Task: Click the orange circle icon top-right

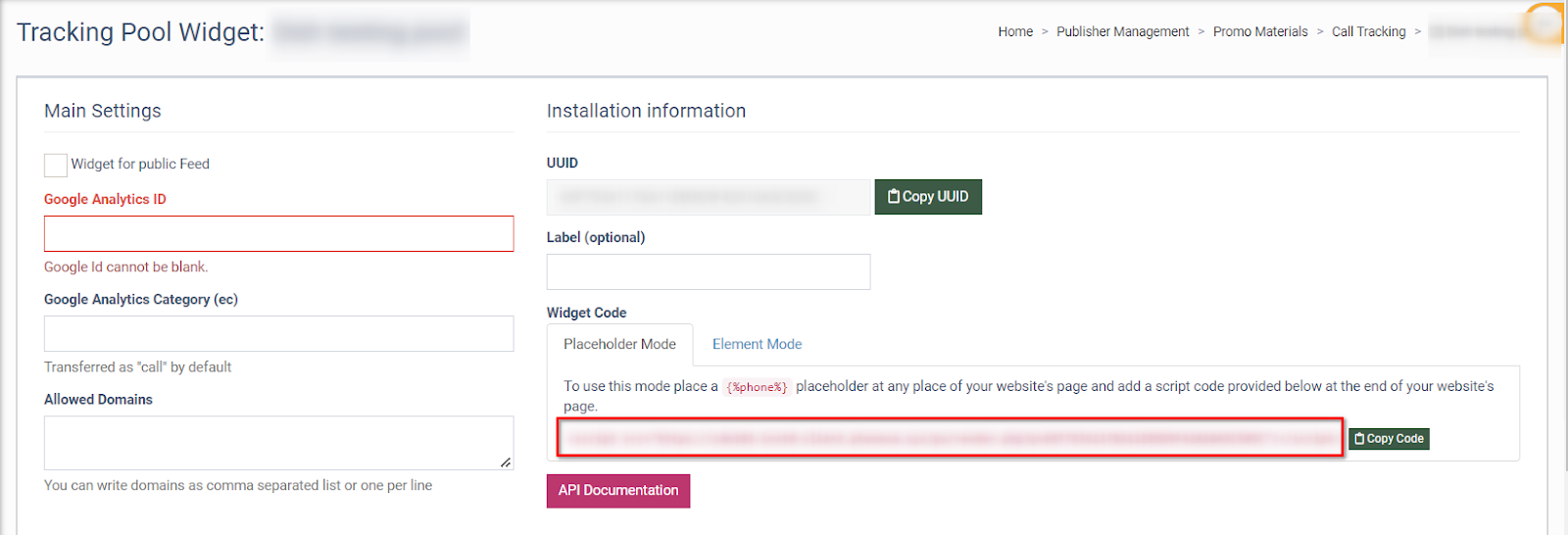Action: [1545, 24]
